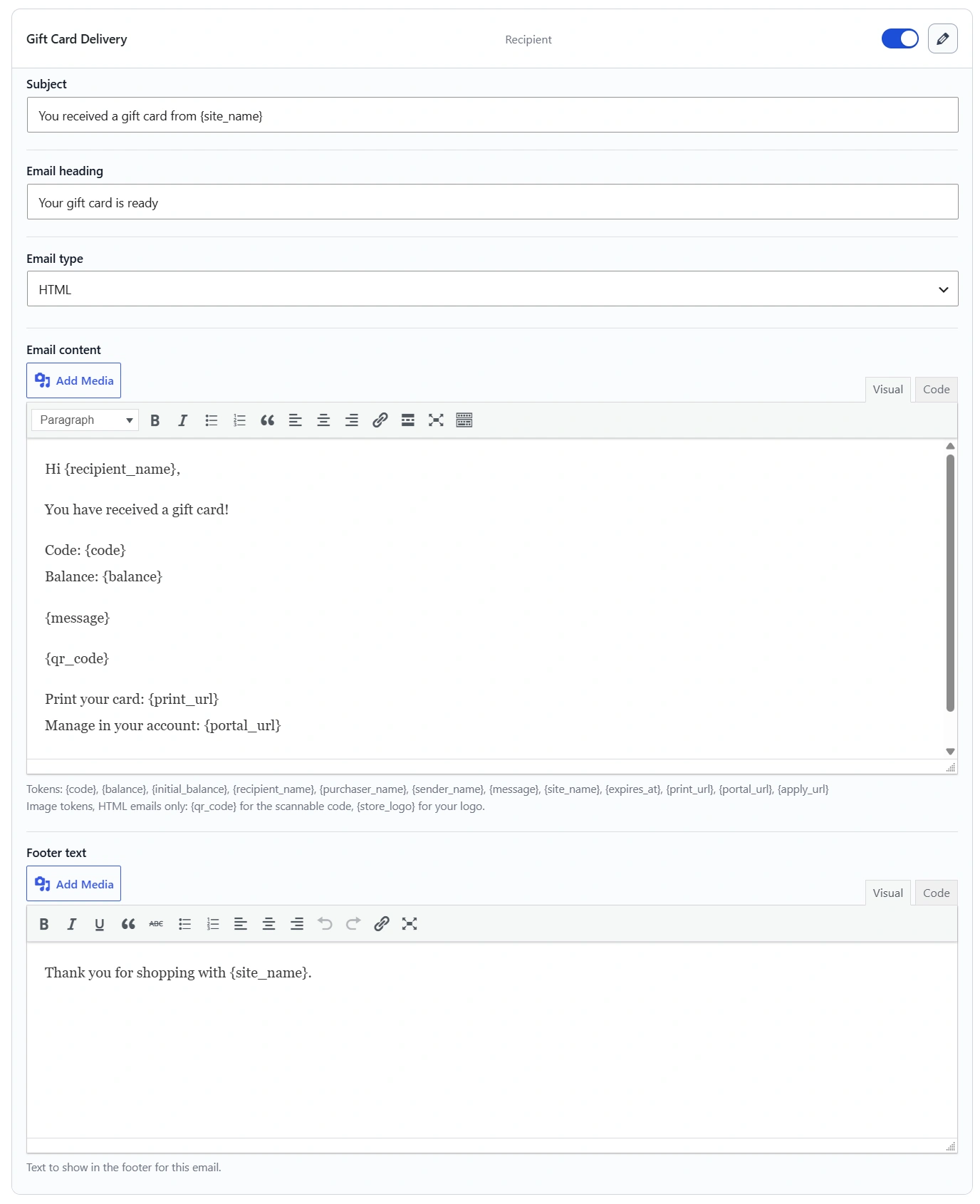Click Underline in Footer text toolbar
Image resolution: width=980 pixels, height=1204 pixels.
click(100, 923)
